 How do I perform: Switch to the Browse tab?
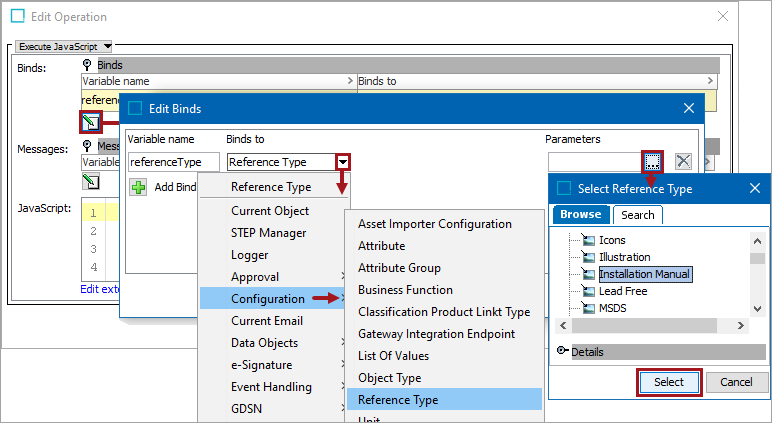click(581, 215)
